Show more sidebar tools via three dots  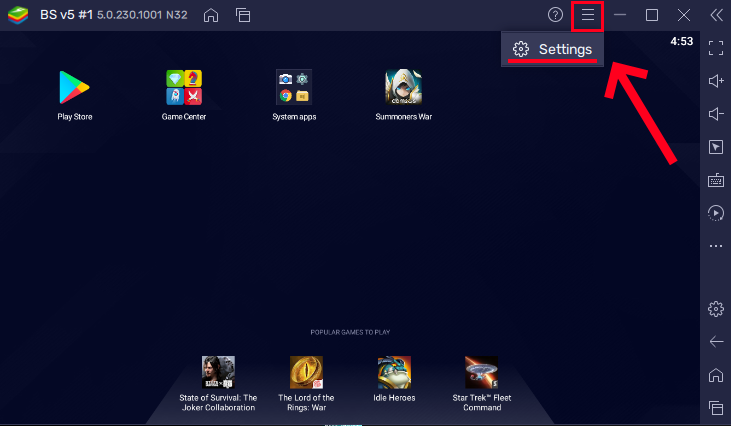click(x=716, y=246)
